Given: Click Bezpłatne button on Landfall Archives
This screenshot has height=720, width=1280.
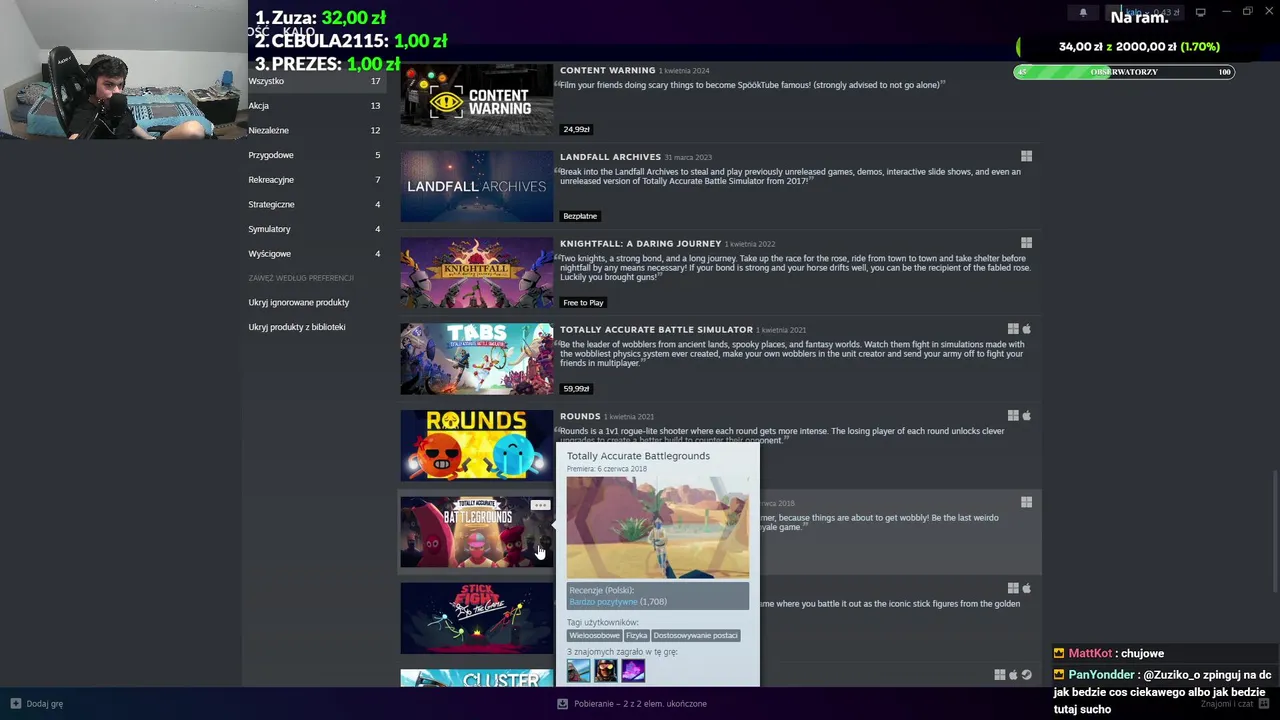Looking at the screenshot, I should (580, 216).
